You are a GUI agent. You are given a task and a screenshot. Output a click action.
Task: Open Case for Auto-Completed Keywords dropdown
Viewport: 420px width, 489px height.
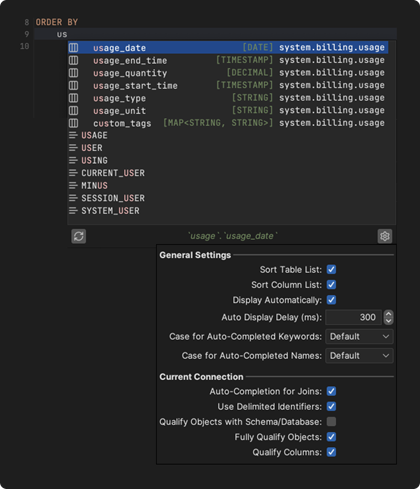coord(359,337)
